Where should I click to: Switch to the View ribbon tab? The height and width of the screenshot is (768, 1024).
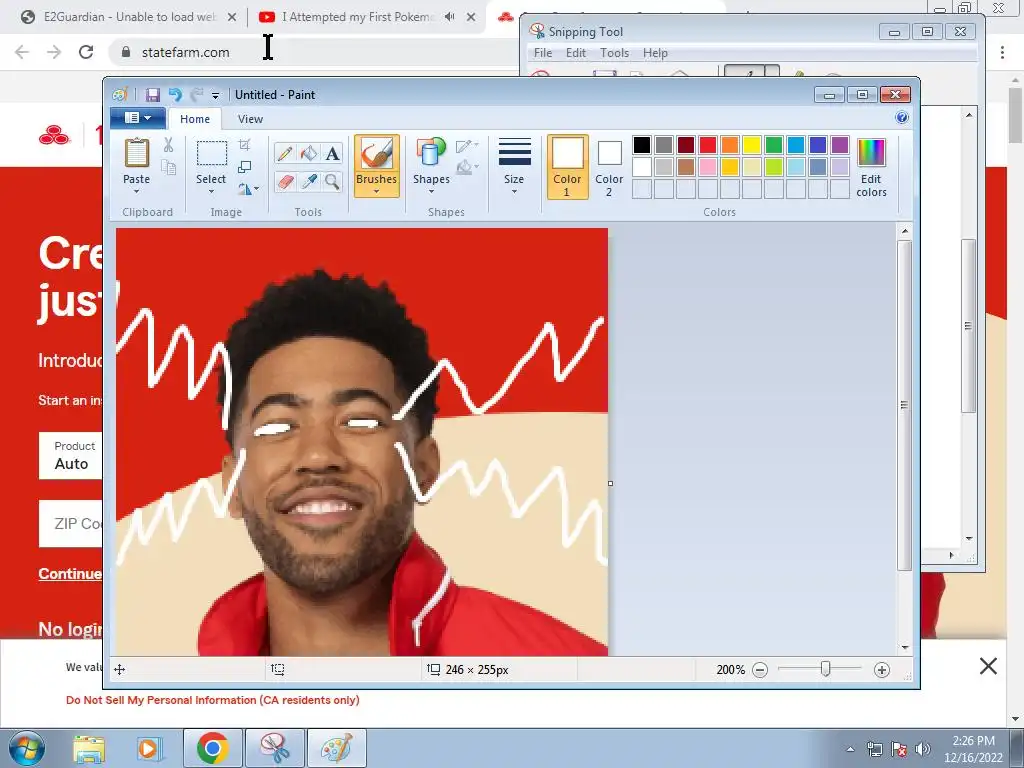[250, 119]
